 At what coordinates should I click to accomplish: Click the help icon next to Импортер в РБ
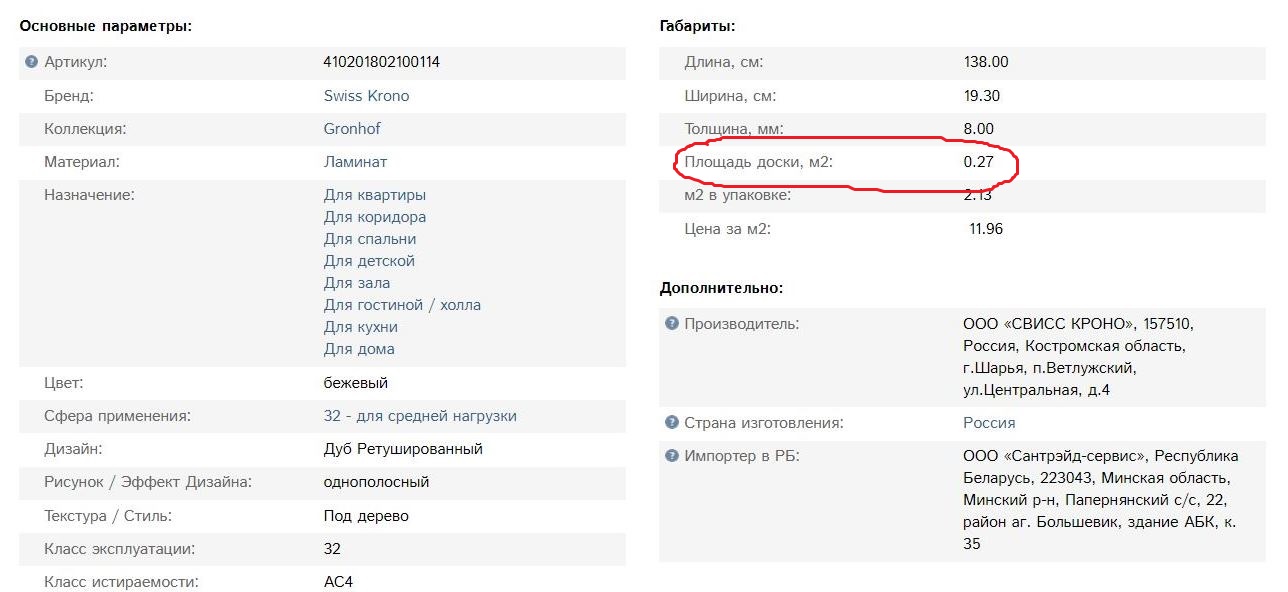(x=672, y=456)
